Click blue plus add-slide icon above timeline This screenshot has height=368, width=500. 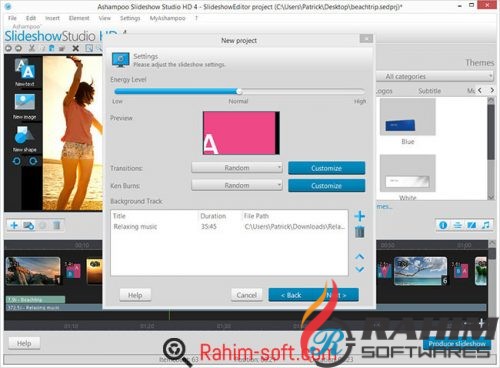tap(14, 225)
